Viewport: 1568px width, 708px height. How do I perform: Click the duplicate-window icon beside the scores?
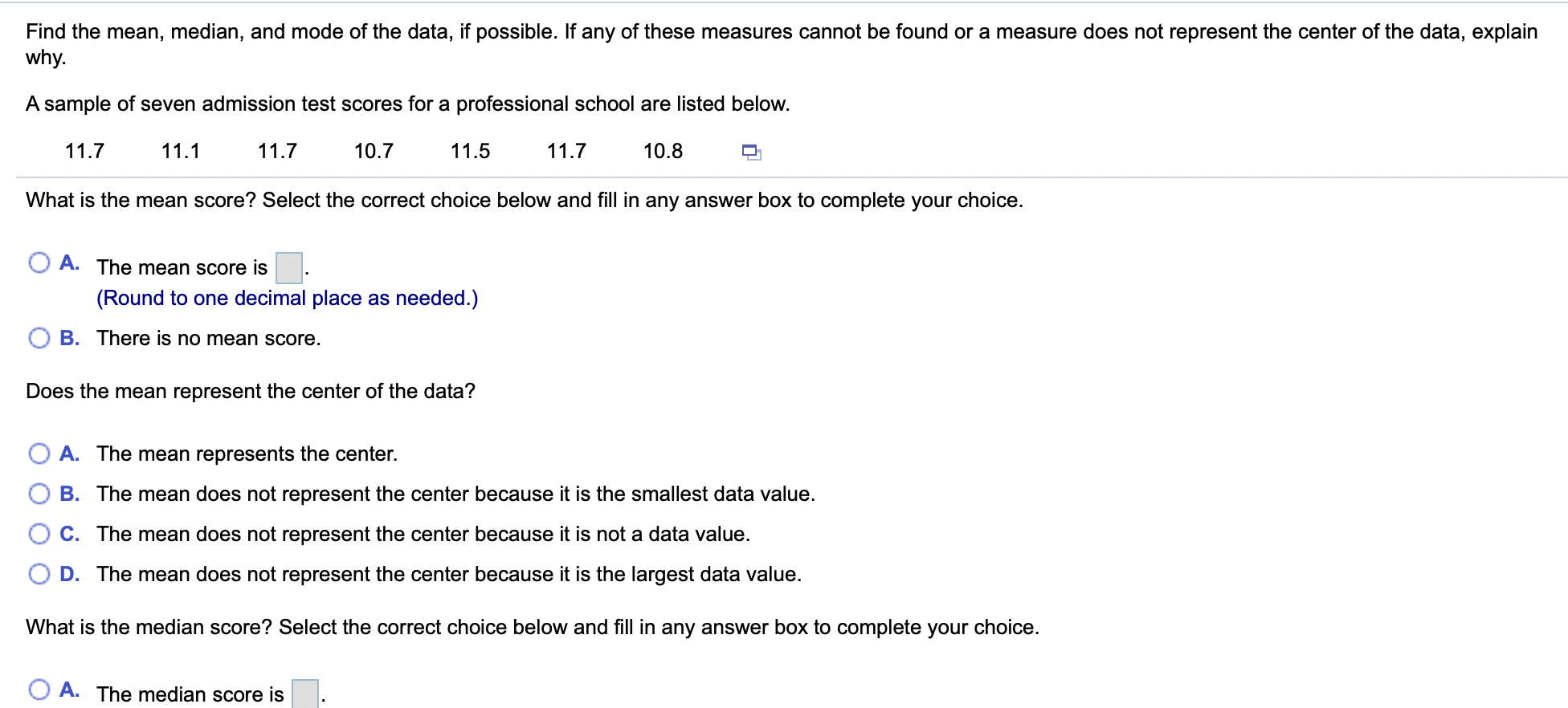pyautogui.click(x=750, y=151)
